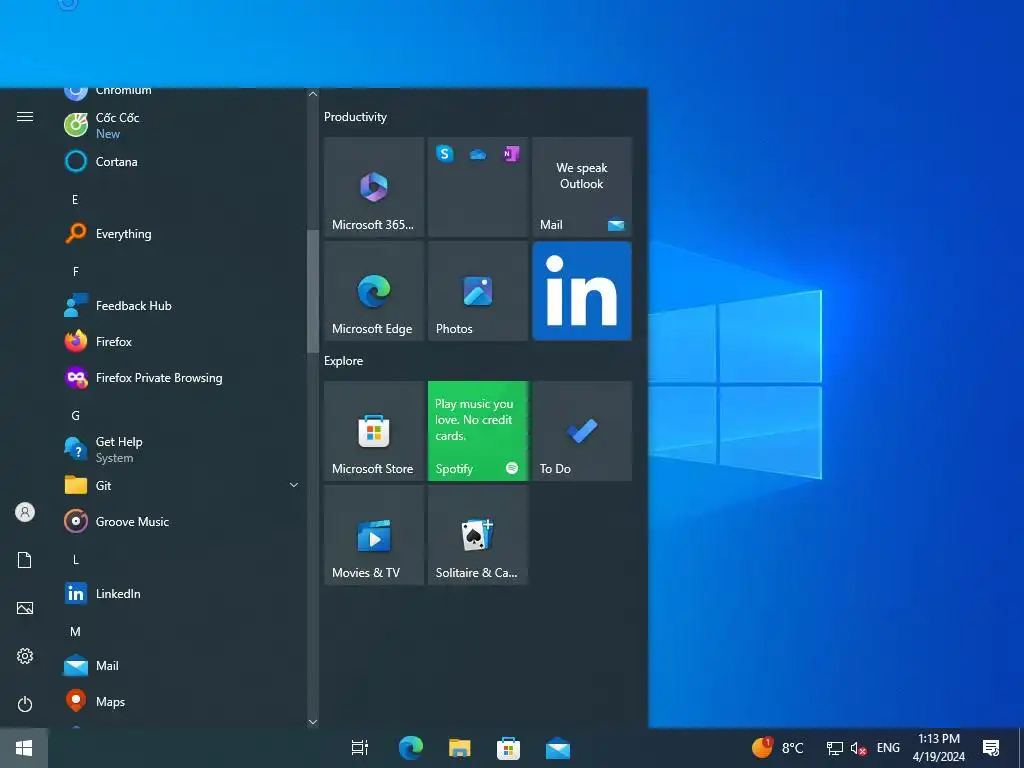The image size is (1024, 768).
Task: Open Mail from the taskbar
Action: coord(558,748)
